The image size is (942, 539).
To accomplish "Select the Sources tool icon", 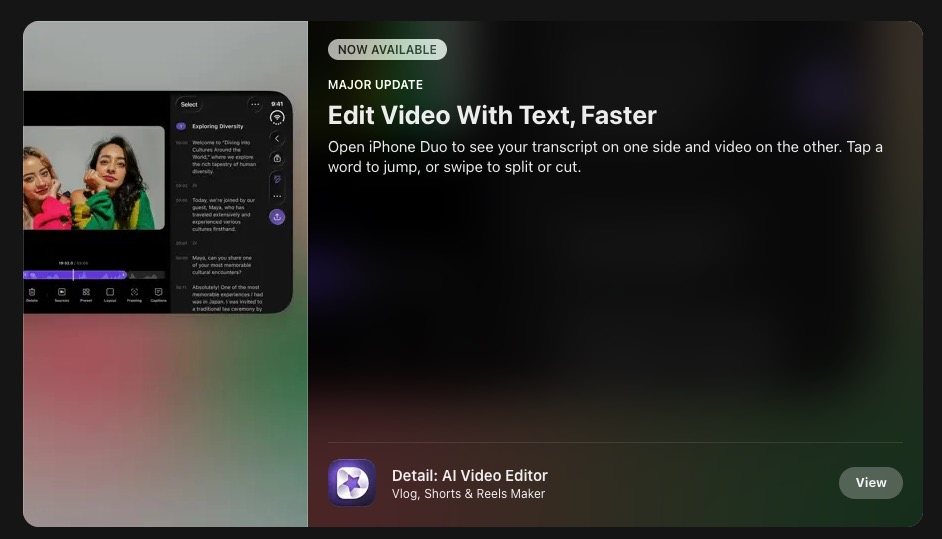I will (62, 294).
